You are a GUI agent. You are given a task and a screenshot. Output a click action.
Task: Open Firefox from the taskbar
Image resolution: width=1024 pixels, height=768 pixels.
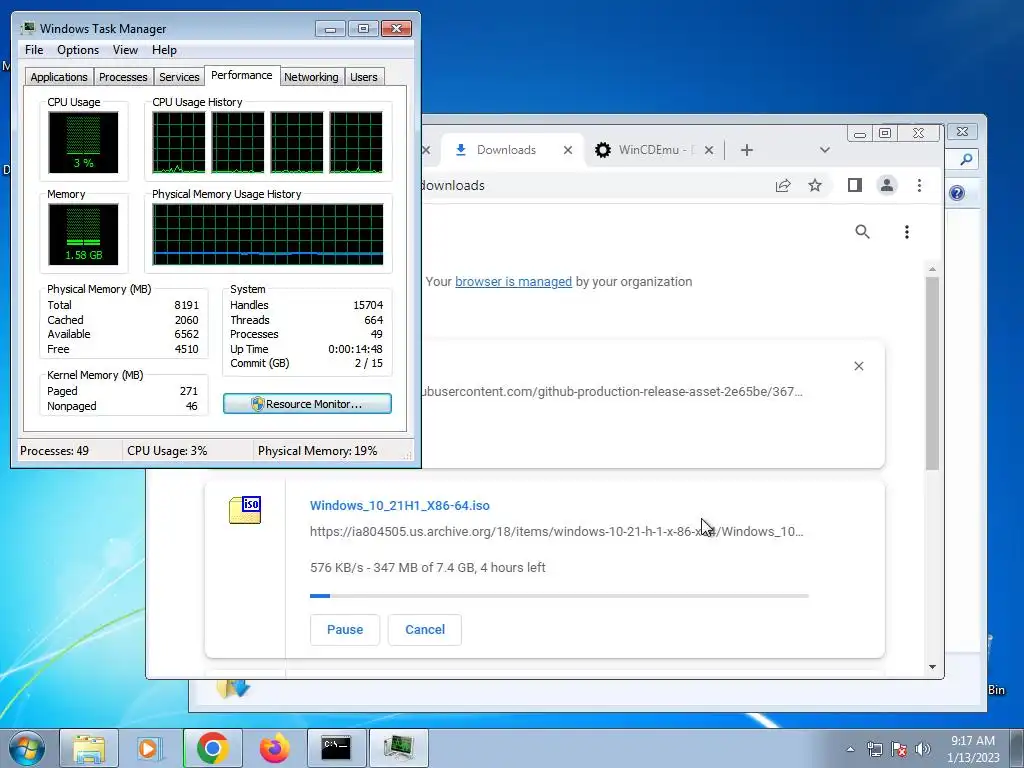(274, 748)
